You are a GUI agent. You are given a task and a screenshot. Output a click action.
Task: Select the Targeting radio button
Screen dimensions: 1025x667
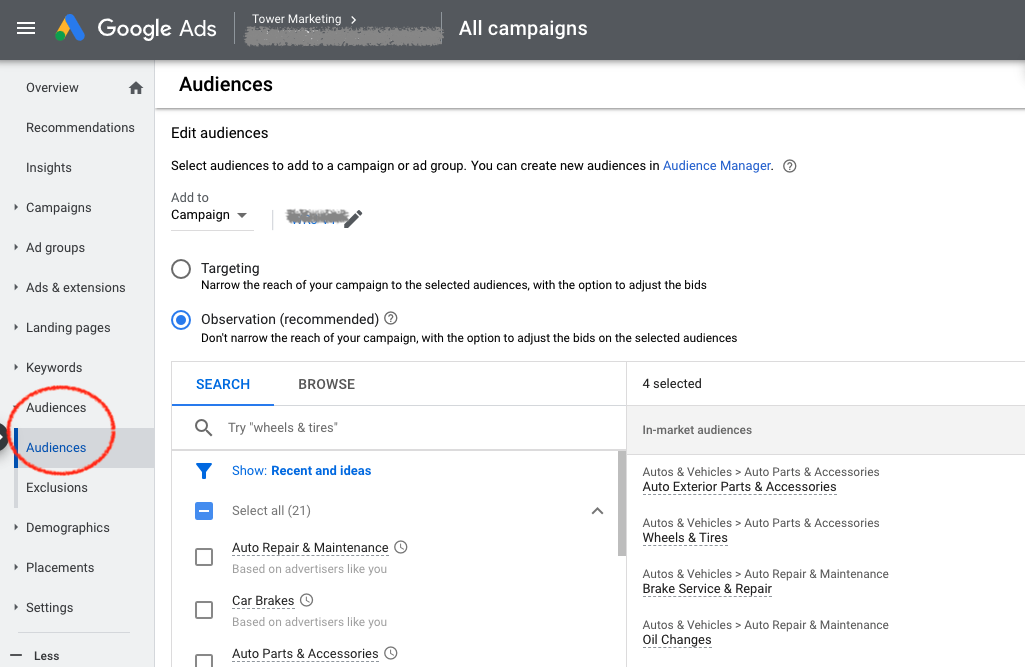pyautogui.click(x=181, y=269)
